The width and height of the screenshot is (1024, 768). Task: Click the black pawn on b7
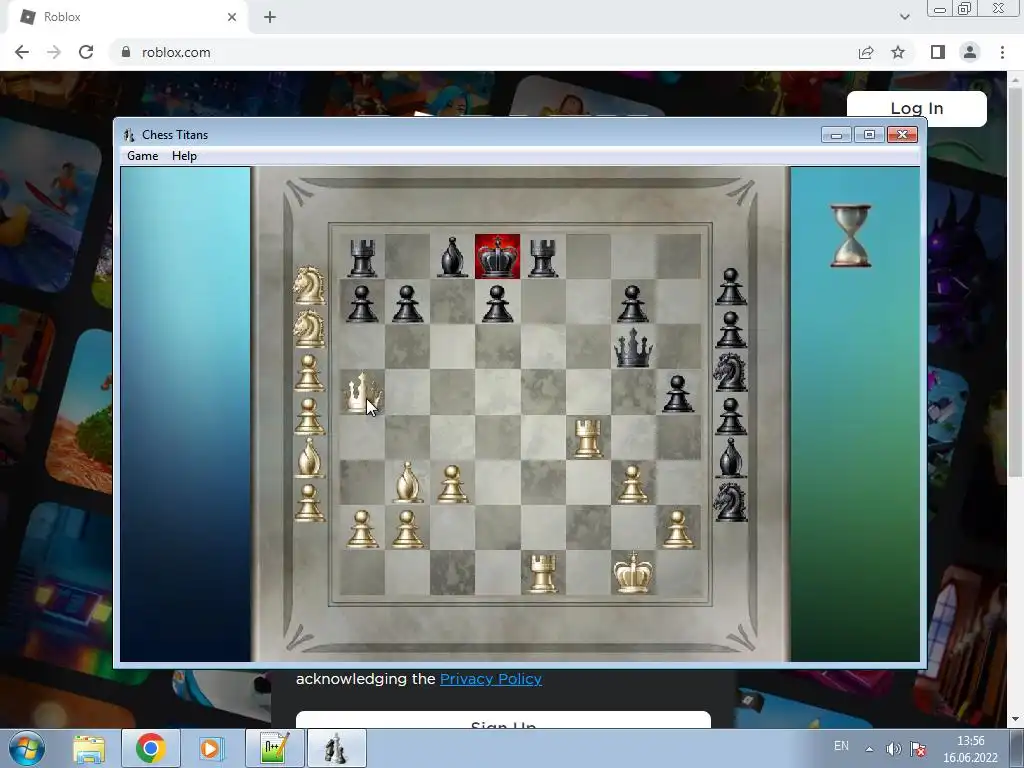[408, 304]
